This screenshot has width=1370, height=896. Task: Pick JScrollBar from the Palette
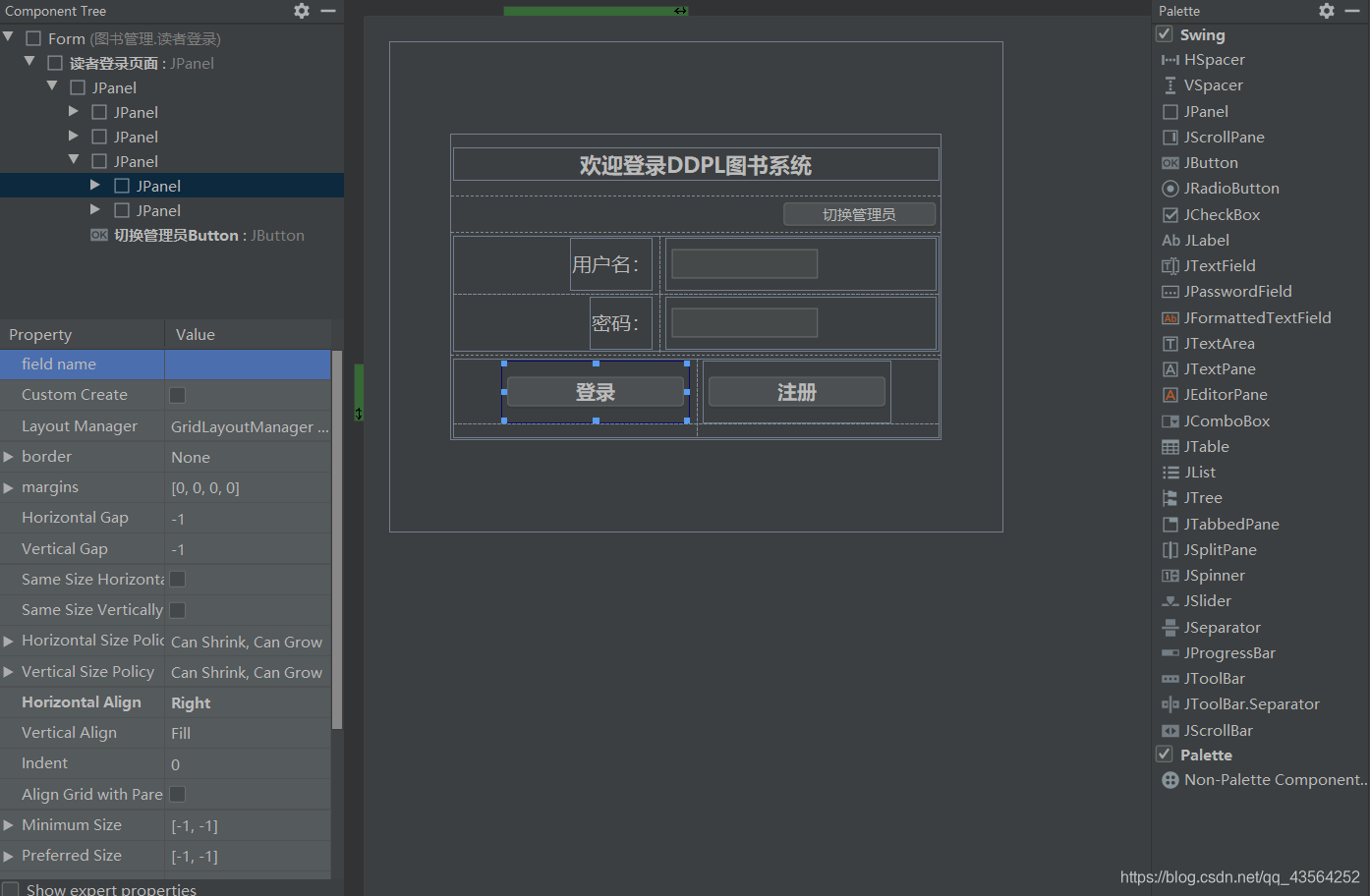1208,731
